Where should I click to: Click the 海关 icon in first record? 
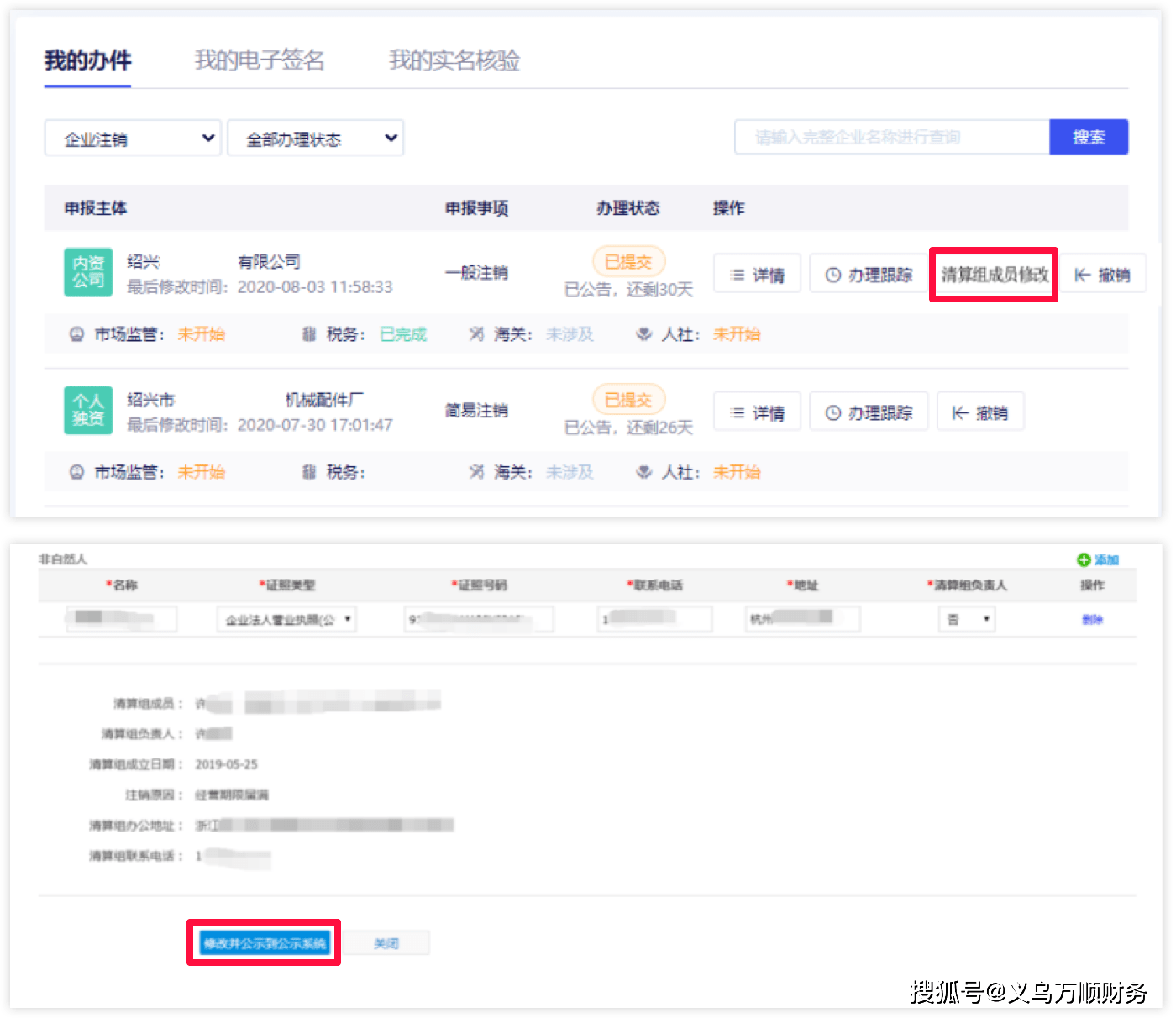click(476, 334)
